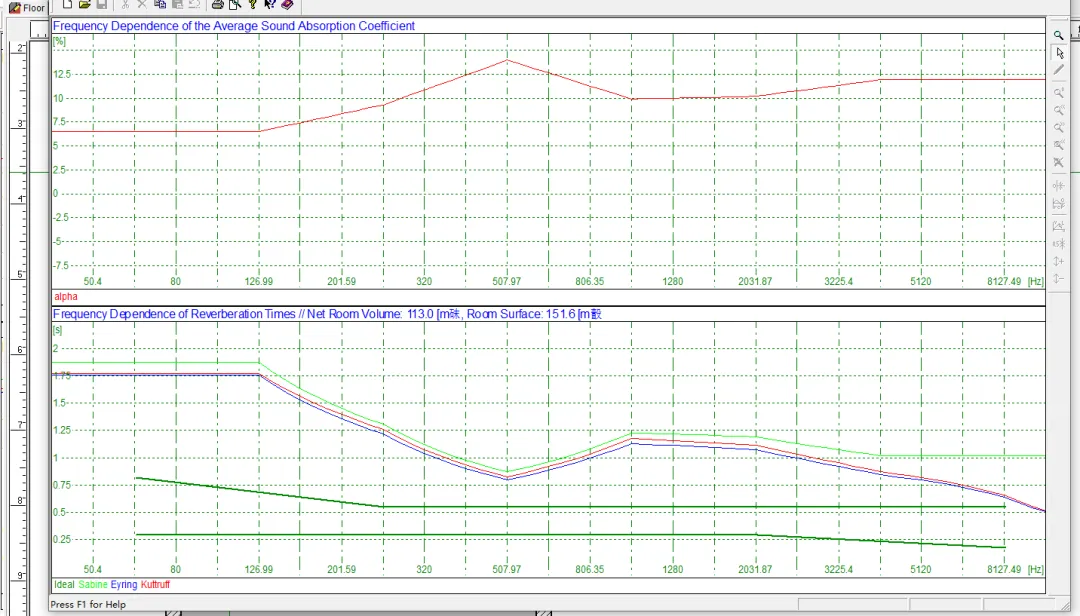Click the vertical scale plus icon
Screen dimensions: 1080x616
point(1059,261)
